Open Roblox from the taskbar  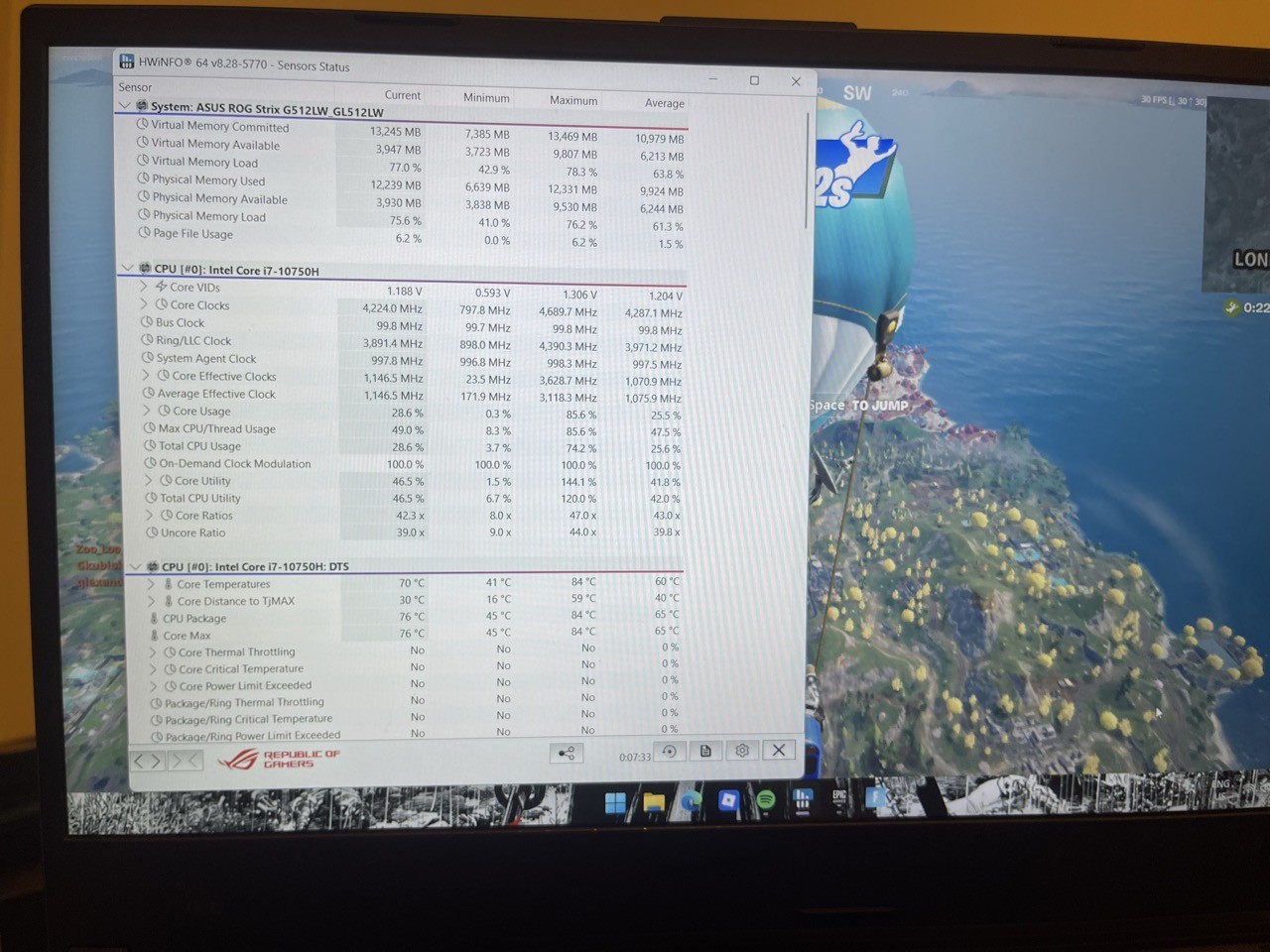pos(728,799)
